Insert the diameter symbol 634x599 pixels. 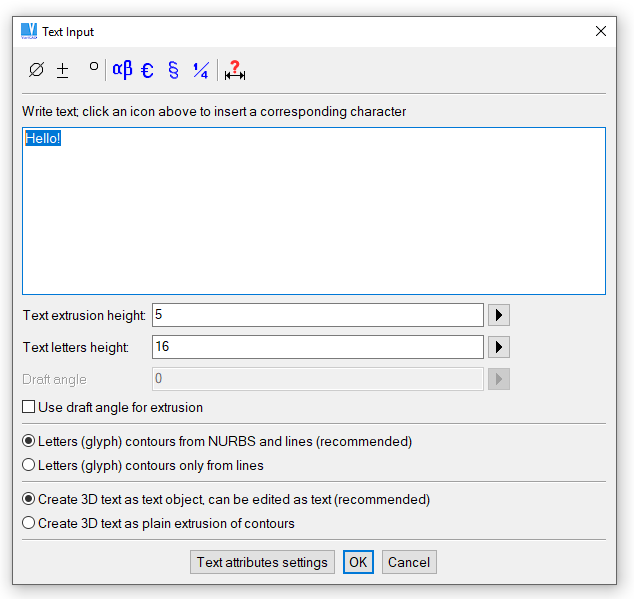37,70
